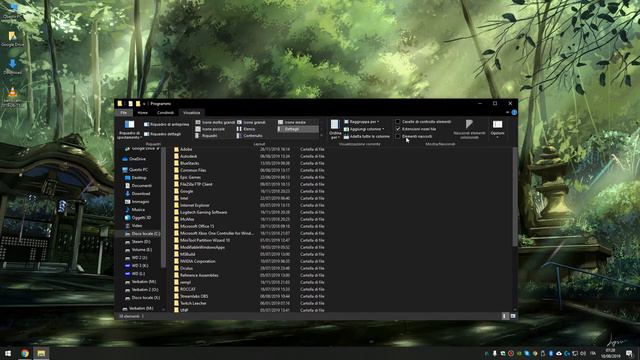Image resolution: width=640 pixels, height=360 pixels.
Task: Enable Elementi nascosti checkbox
Action: point(398,136)
